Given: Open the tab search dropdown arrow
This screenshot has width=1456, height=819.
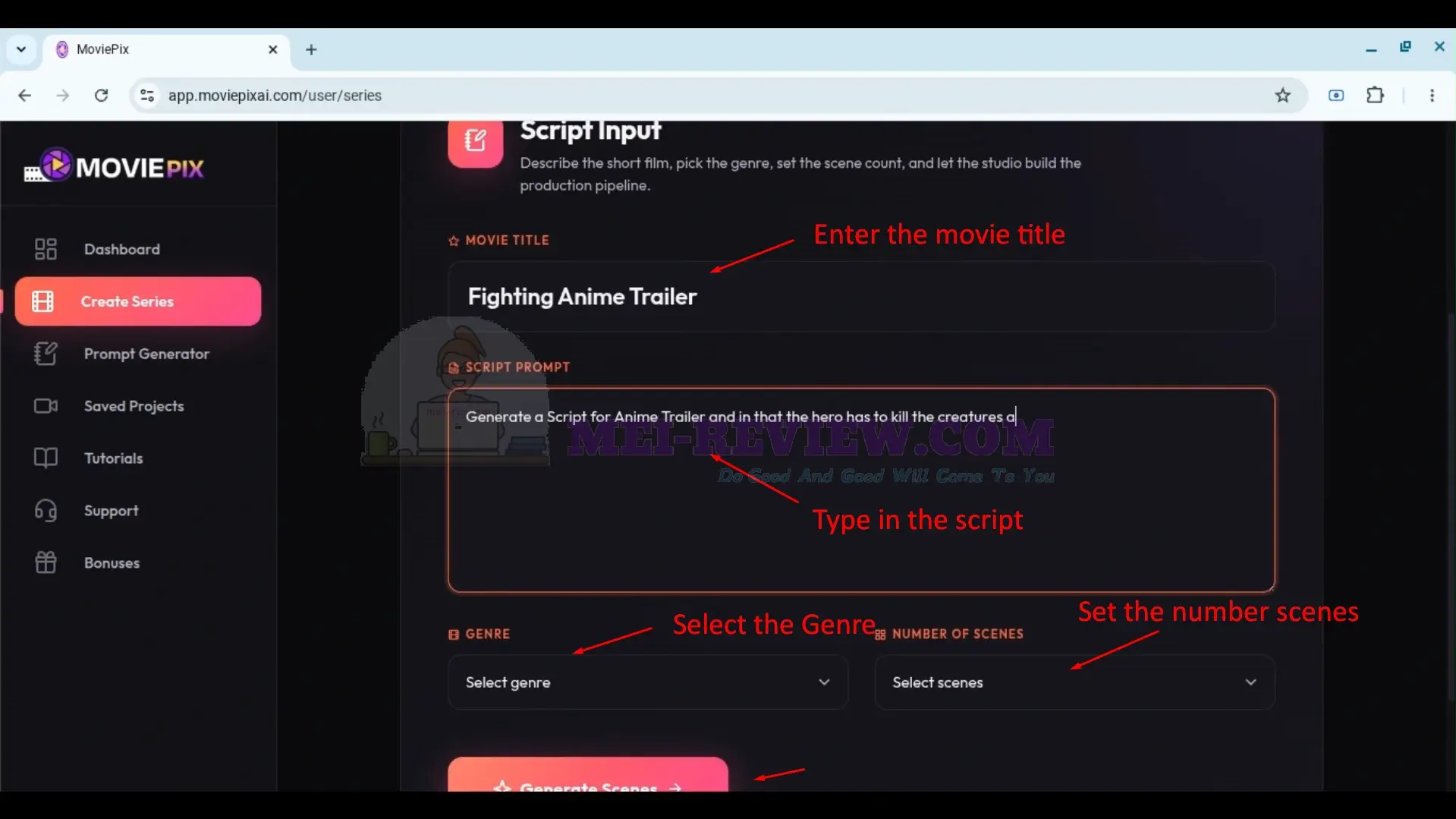Looking at the screenshot, I should (21, 50).
